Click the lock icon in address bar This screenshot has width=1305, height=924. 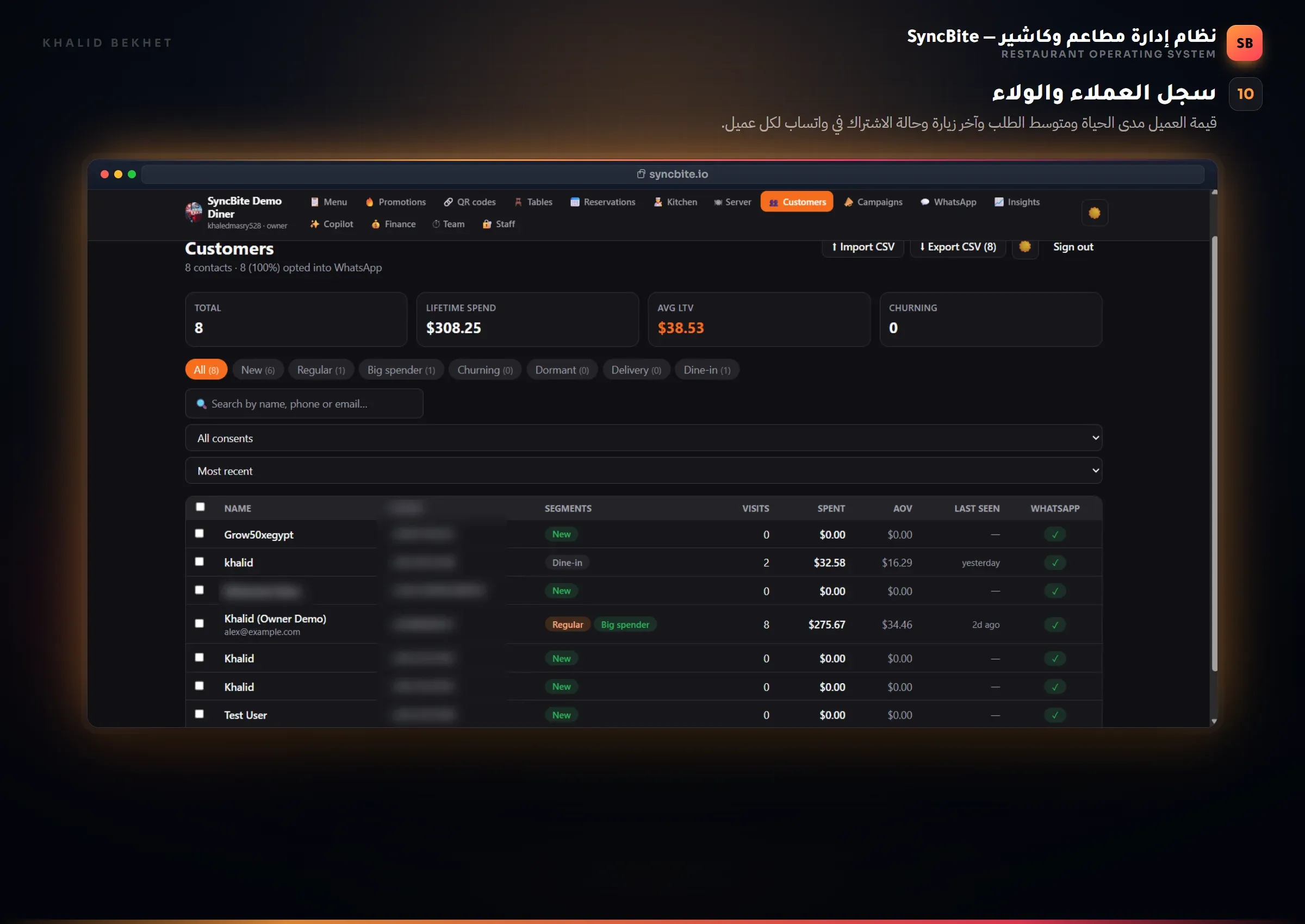click(x=641, y=174)
